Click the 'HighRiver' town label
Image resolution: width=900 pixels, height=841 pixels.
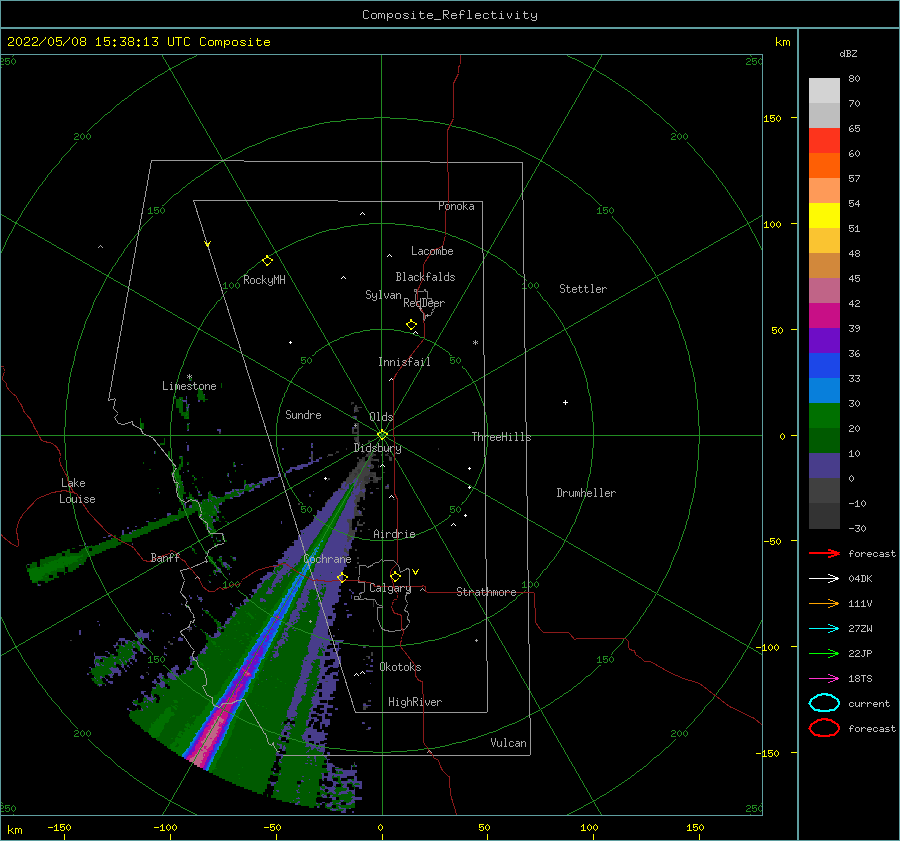click(415, 702)
